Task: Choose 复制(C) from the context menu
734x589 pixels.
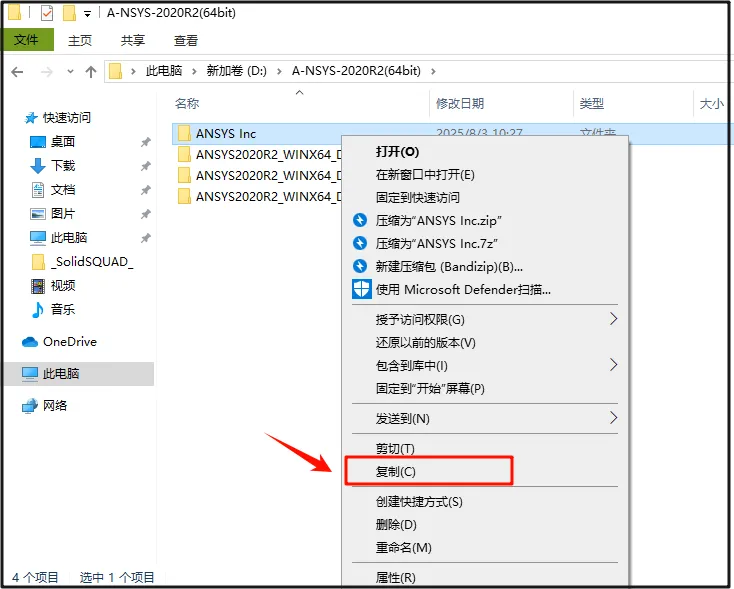Action: click(485, 471)
